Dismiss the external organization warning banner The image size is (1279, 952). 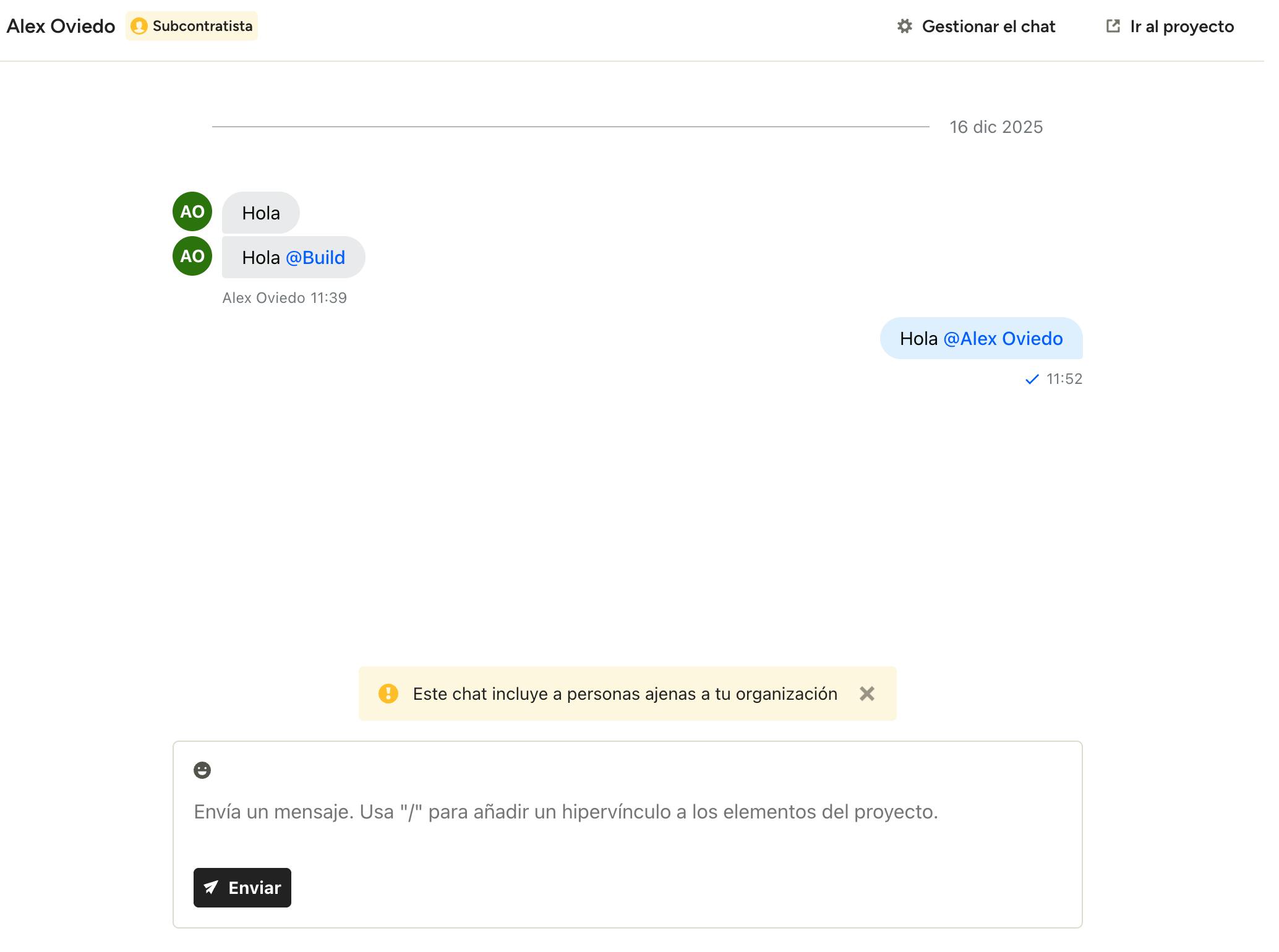867,694
